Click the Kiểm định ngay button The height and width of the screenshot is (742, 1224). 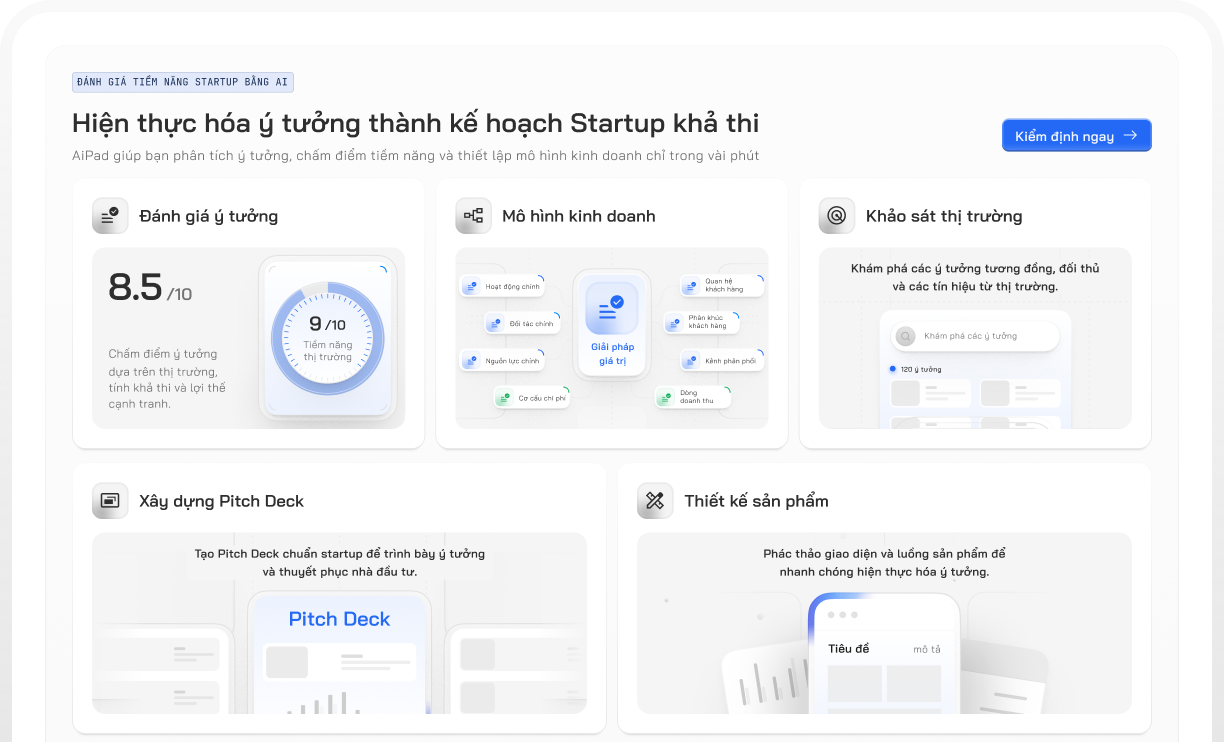click(1077, 136)
